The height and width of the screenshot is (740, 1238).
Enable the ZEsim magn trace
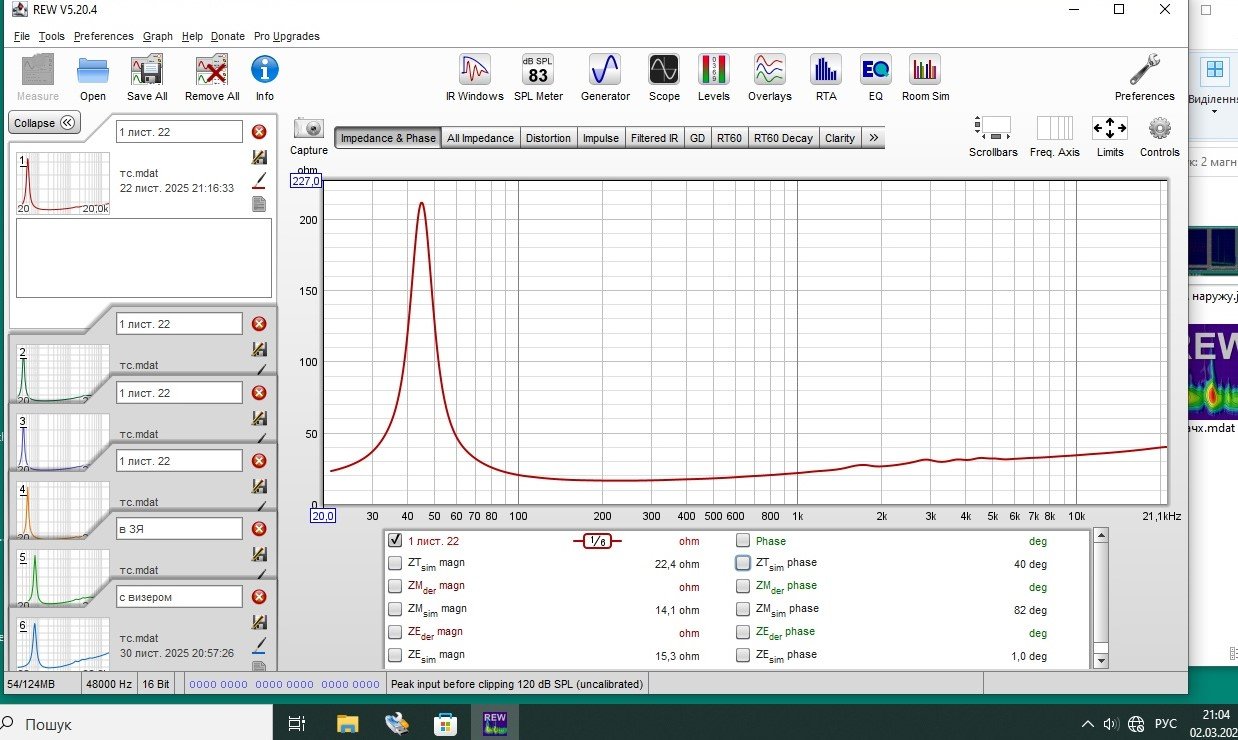coord(395,655)
